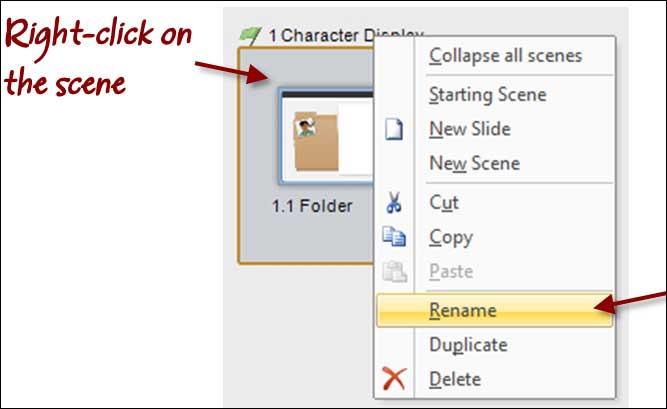Add a New Scene from the menu
667x409 pixels.
[x=474, y=163]
